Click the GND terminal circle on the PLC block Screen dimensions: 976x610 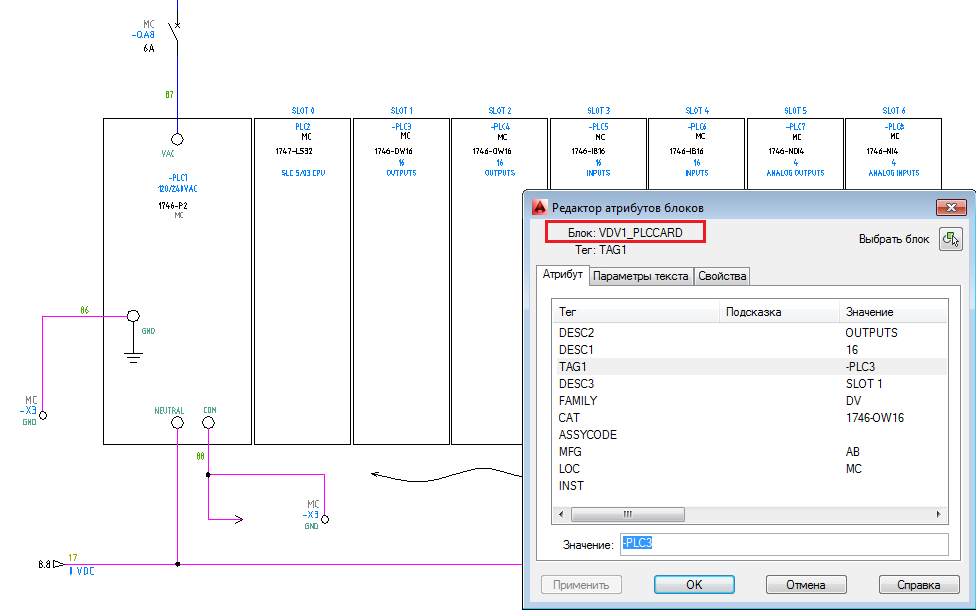(x=133, y=316)
